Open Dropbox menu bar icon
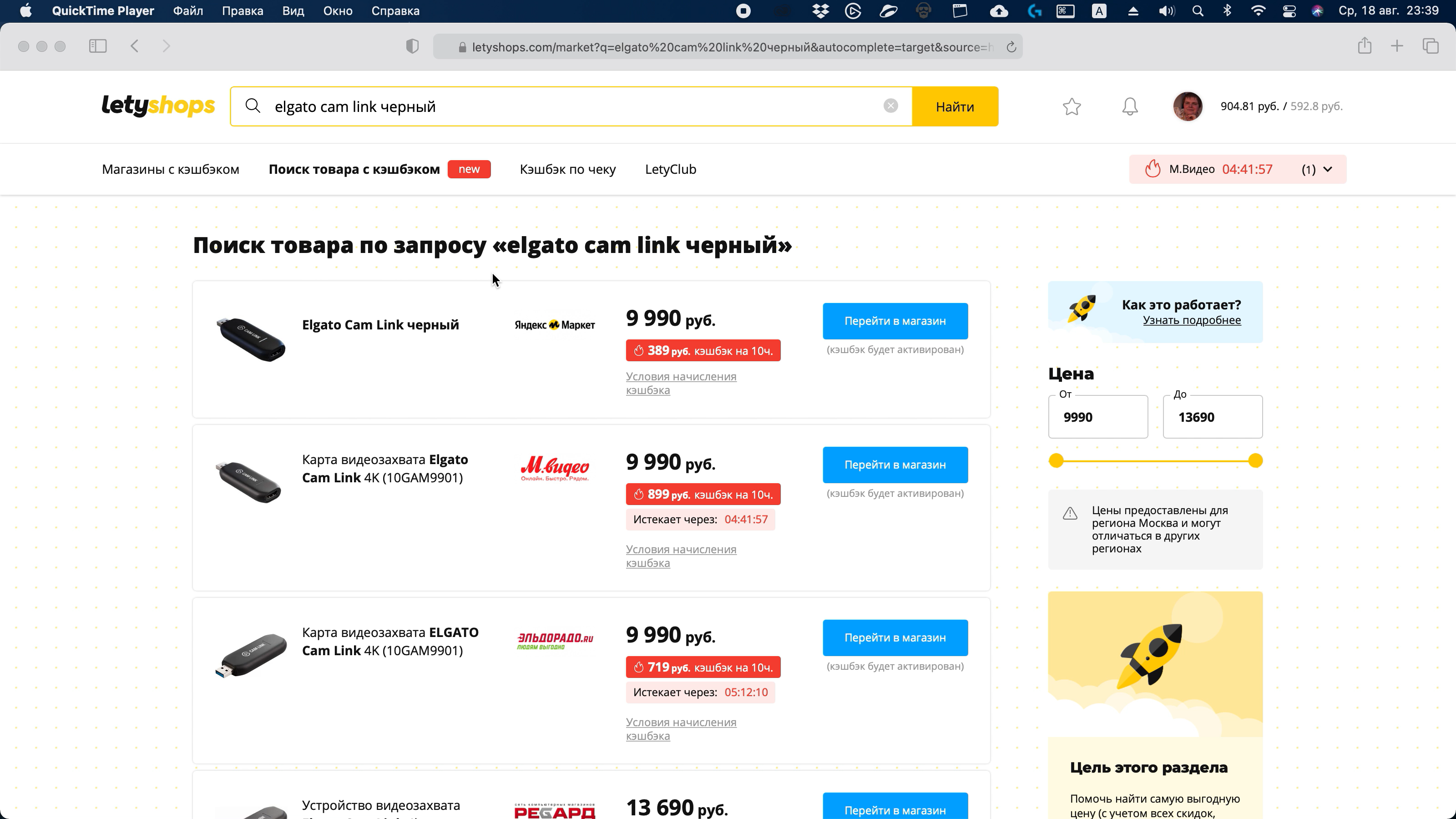The height and width of the screenshot is (819, 1456). pyautogui.click(x=820, y=11)
